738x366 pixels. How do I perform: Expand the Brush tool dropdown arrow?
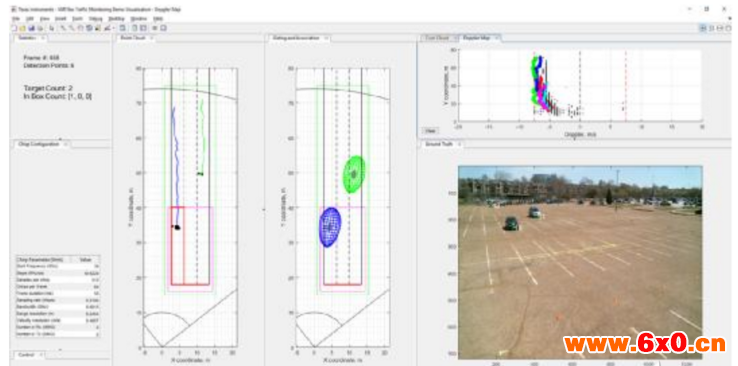click(113, 28)
